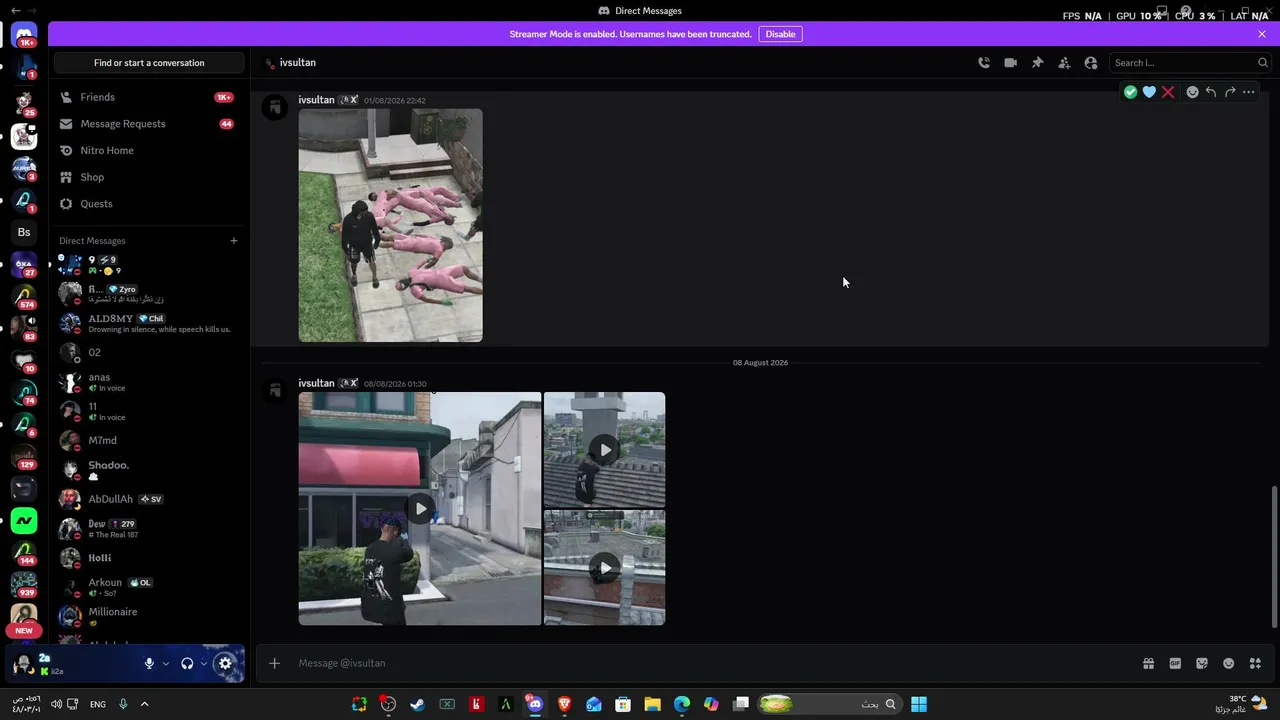Send a gift via gift icon

click(1149, 663)
